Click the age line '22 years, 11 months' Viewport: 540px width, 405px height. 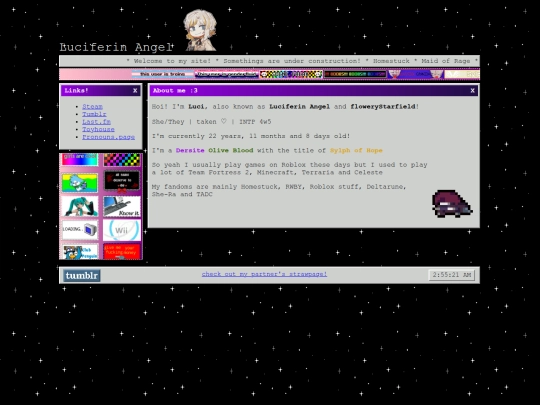251,136
